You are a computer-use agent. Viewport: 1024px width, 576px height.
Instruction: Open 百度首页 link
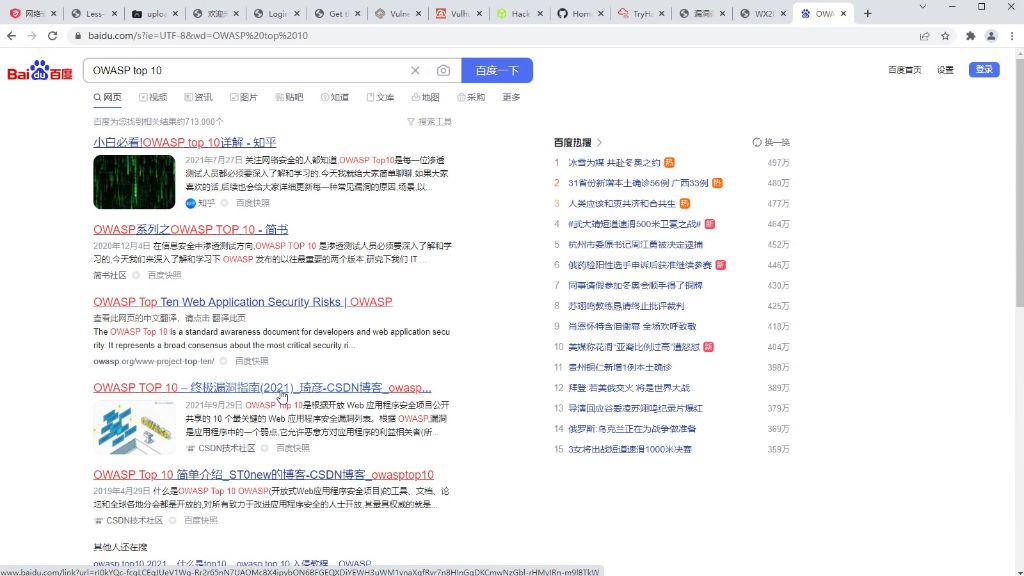[904, 70]
